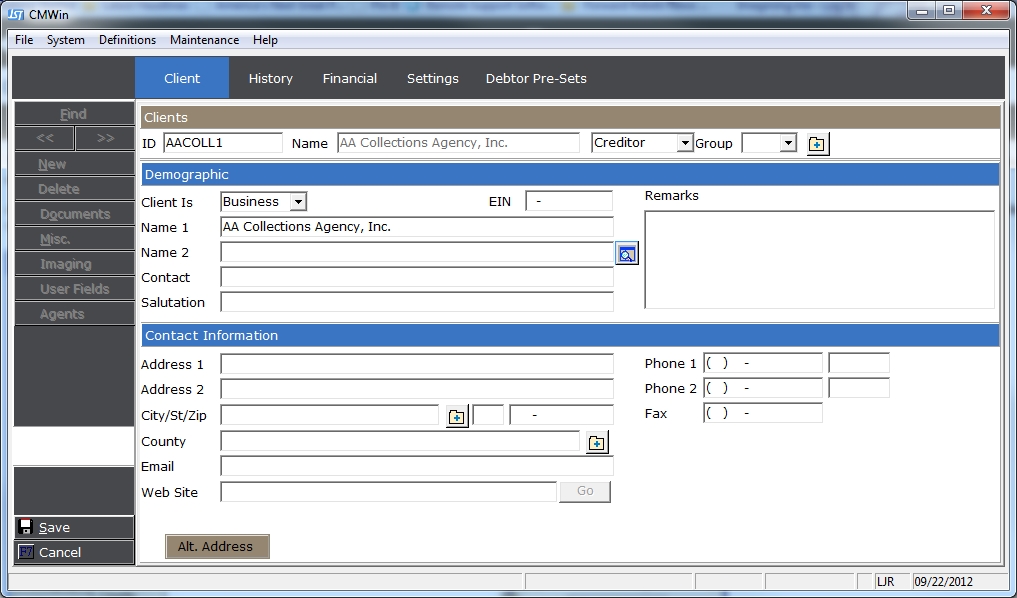Click the Save floppy disk icon

26,527
